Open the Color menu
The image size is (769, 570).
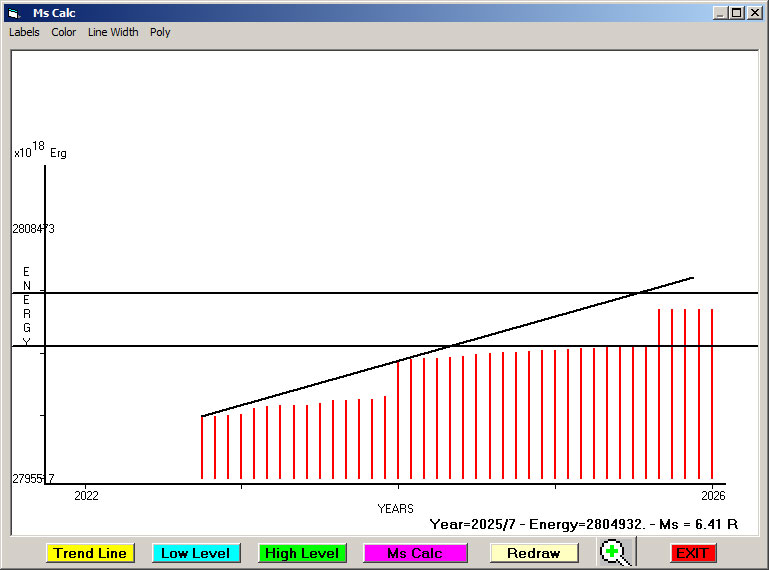pos(64,32)
